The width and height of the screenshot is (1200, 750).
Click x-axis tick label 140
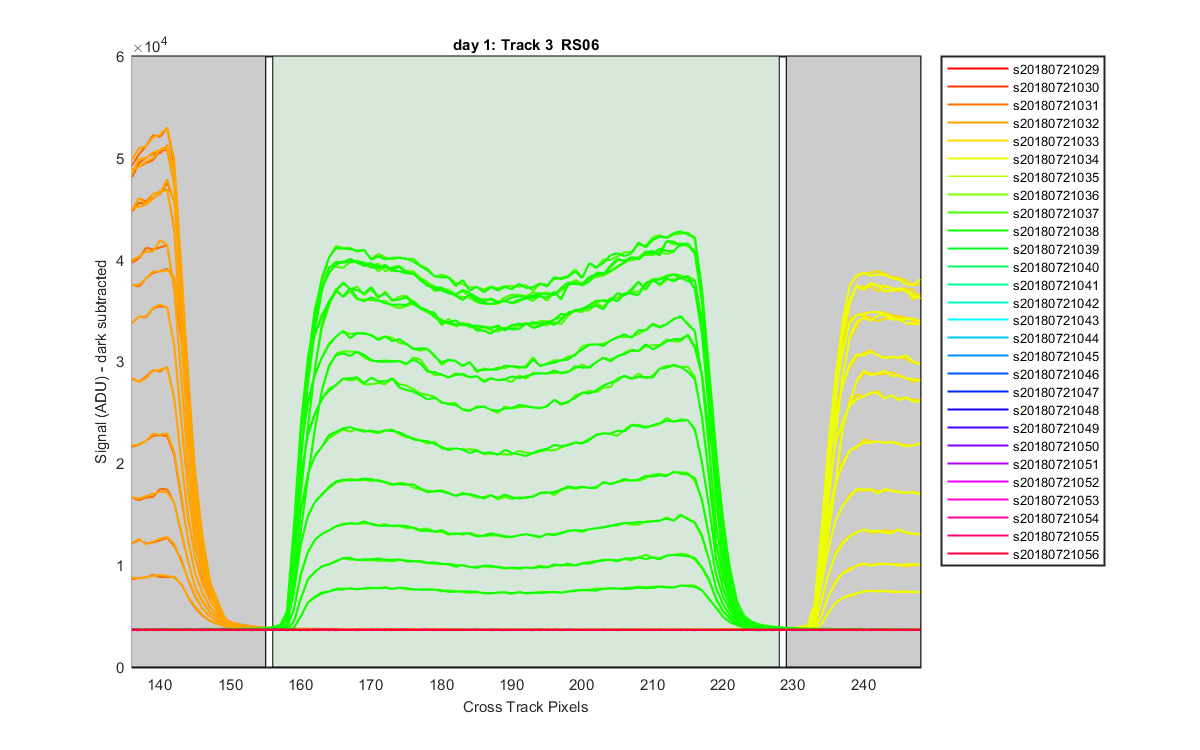(x=160, y=685)
